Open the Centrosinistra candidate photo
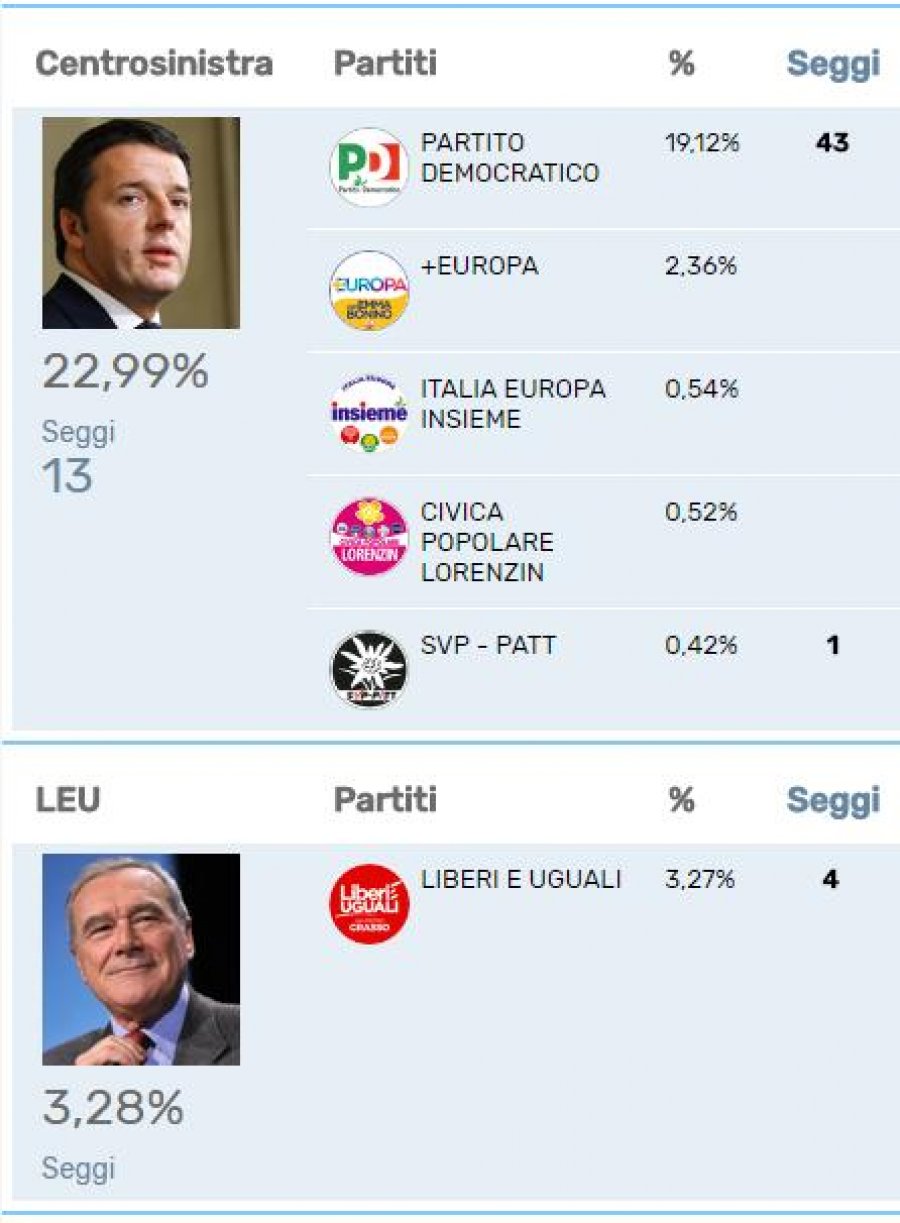This screenshot has width=900, height=1223. tap(141, 223)
